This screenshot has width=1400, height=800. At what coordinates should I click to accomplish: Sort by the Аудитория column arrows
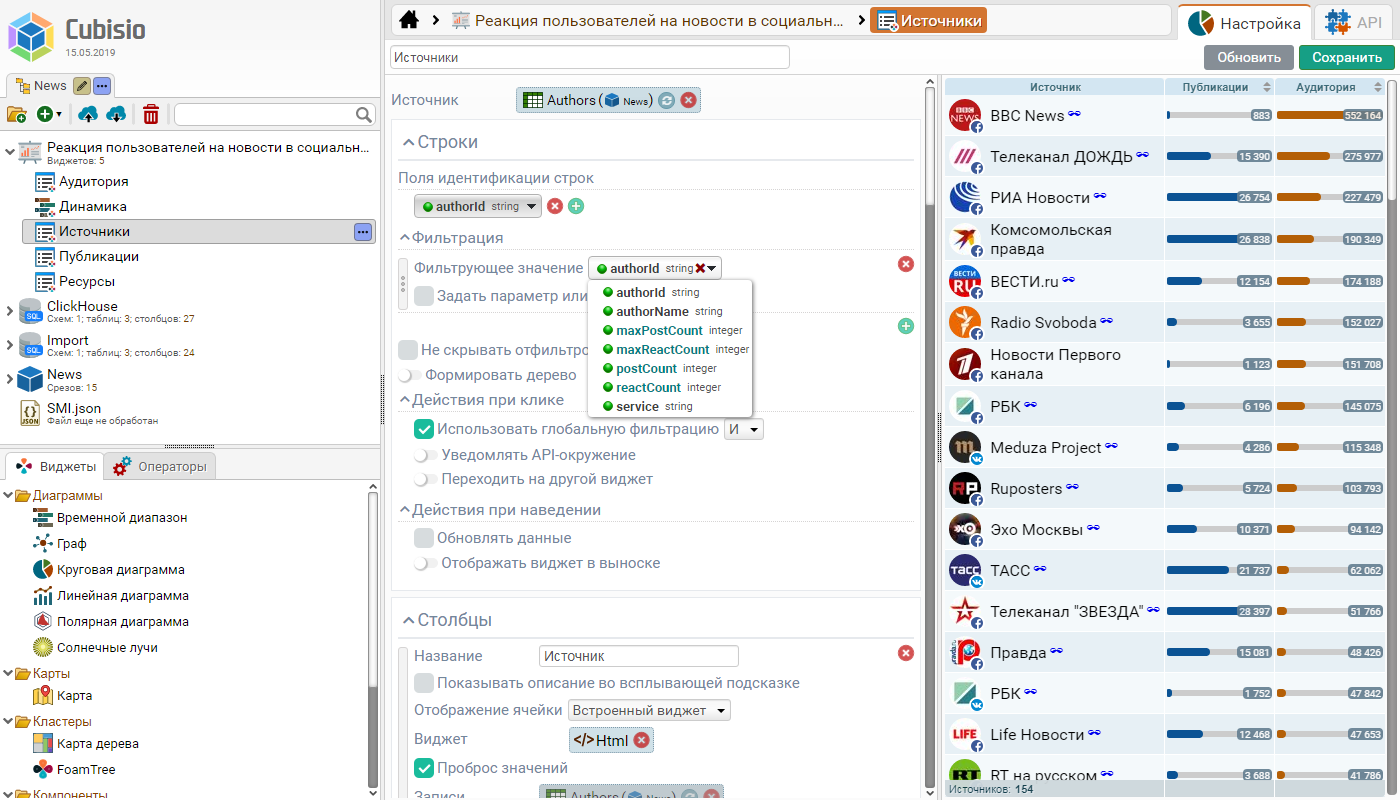[x=1378, y=87]
